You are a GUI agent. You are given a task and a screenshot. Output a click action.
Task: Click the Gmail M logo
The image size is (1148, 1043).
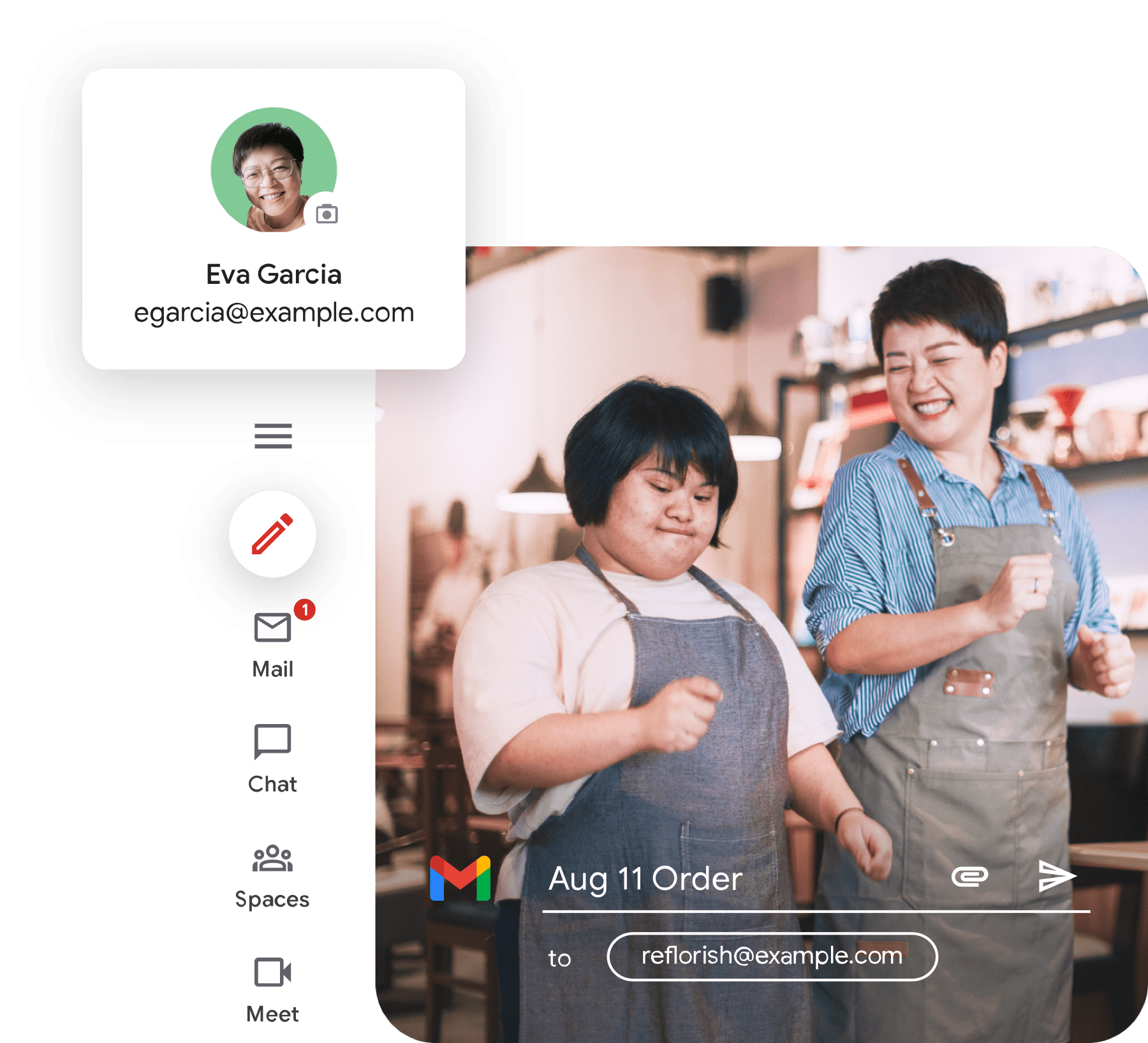[460, 878]
